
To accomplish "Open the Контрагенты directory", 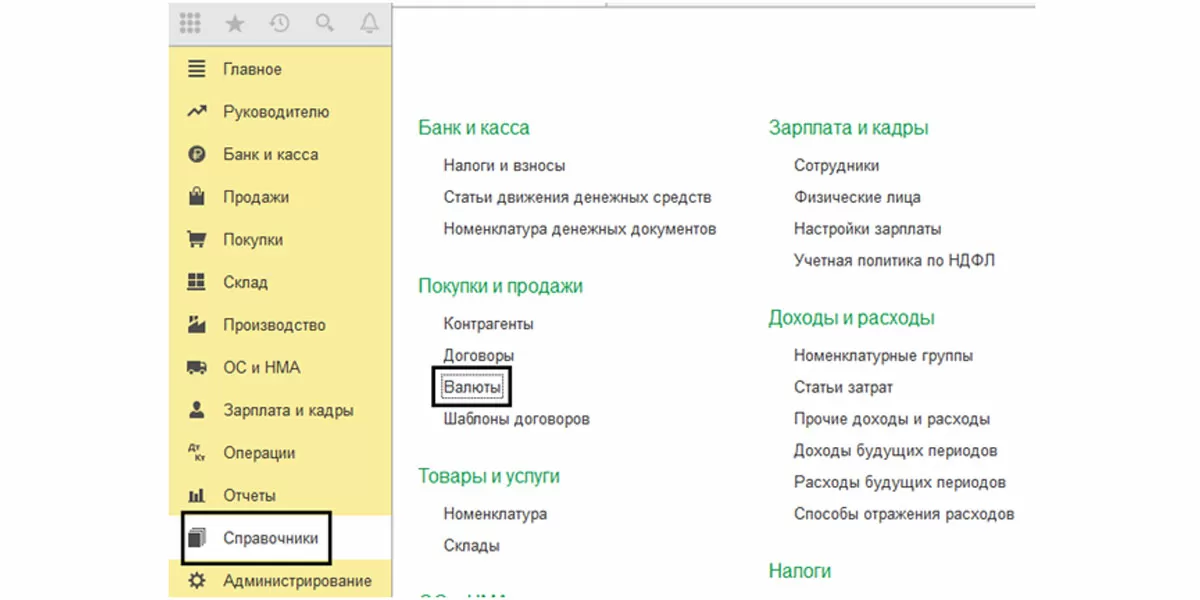I will click(488, 324).
